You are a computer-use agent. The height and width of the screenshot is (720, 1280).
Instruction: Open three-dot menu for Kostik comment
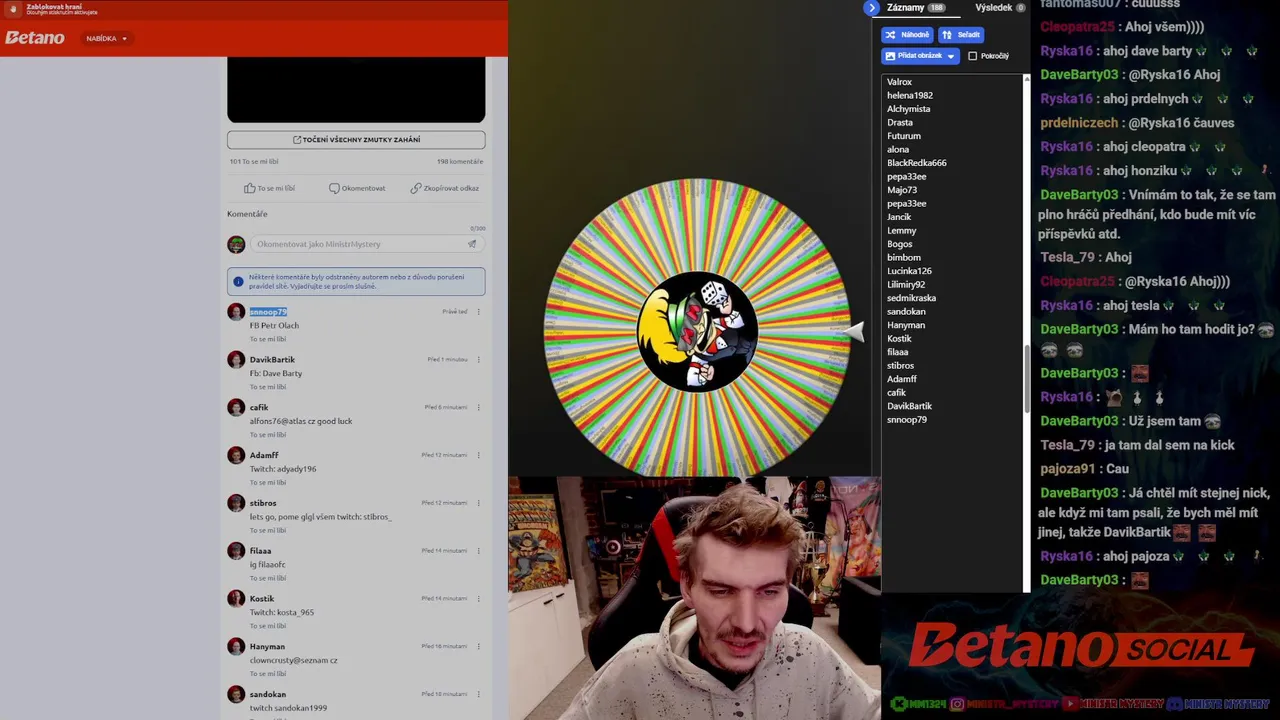pos(479,598)
